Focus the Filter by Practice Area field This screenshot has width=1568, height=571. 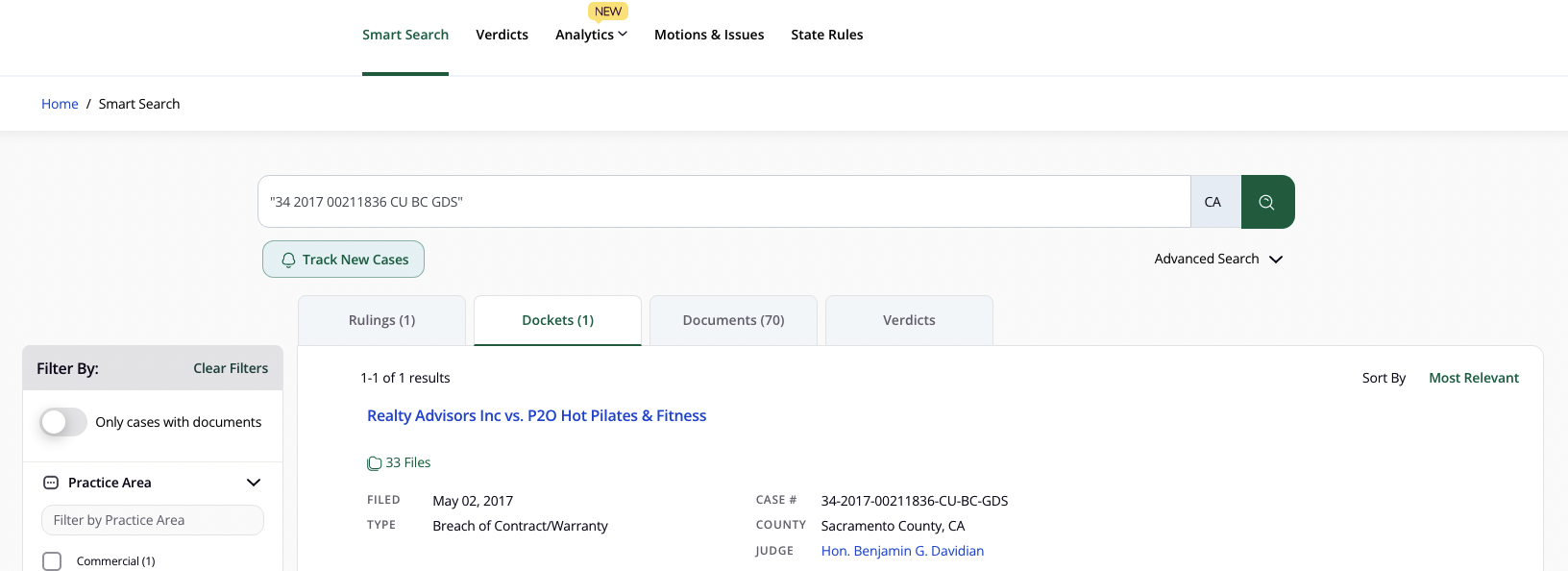153,520
